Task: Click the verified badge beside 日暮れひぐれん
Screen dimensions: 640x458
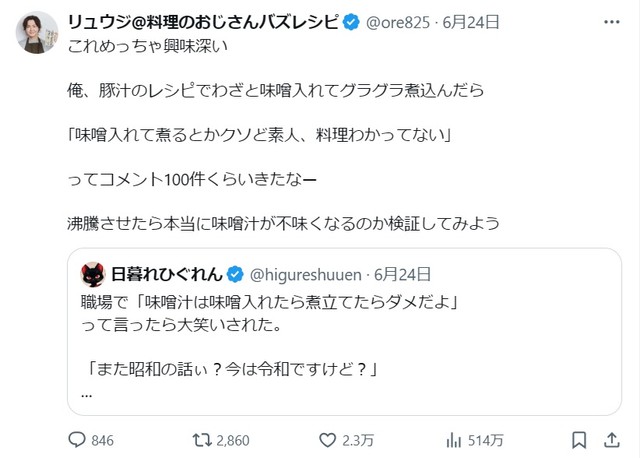Action: click(x=236, y=273)
